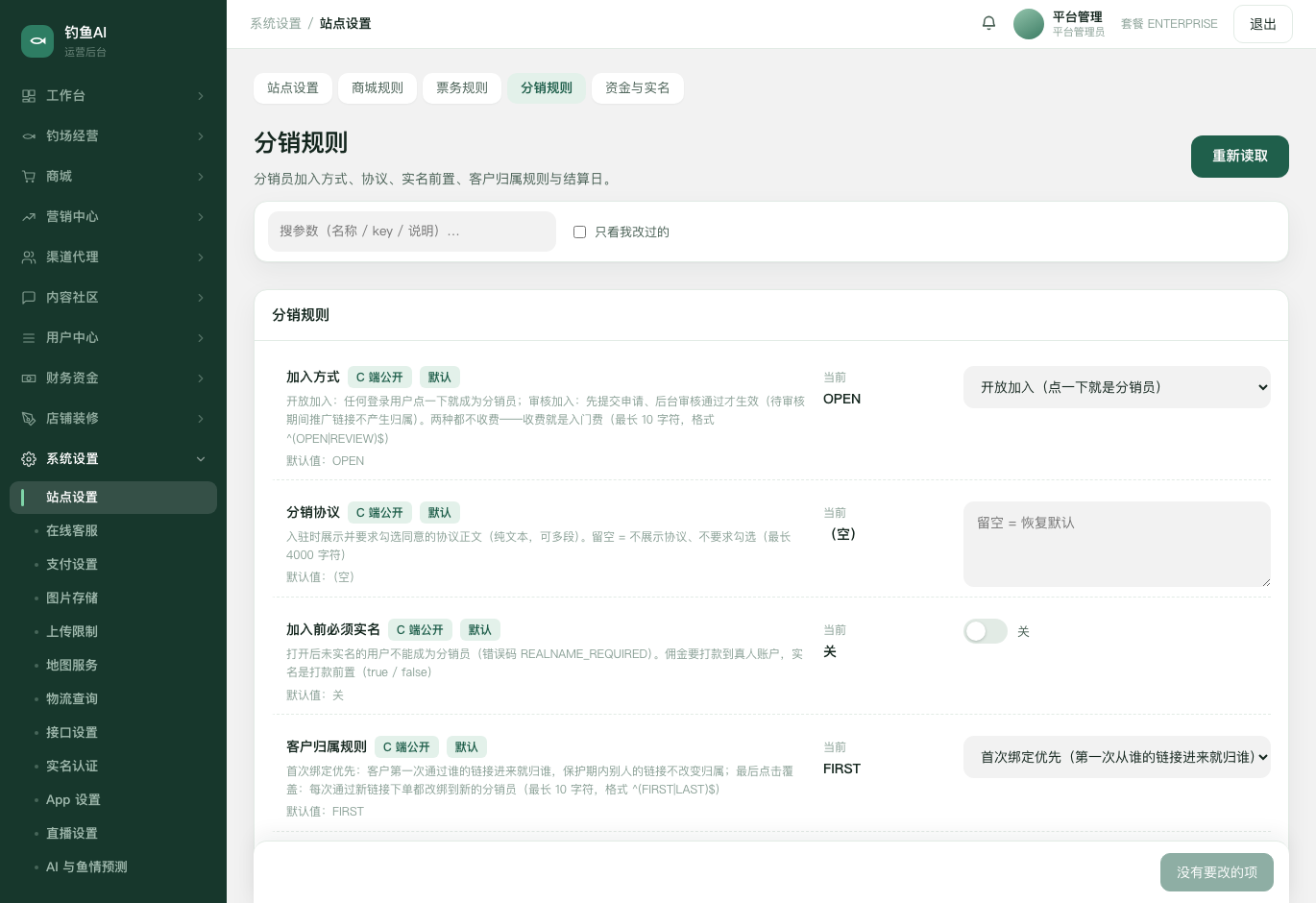Click the 钓场经营 fish icon
Screen dimensions: 1316x903
pos(29,136)
